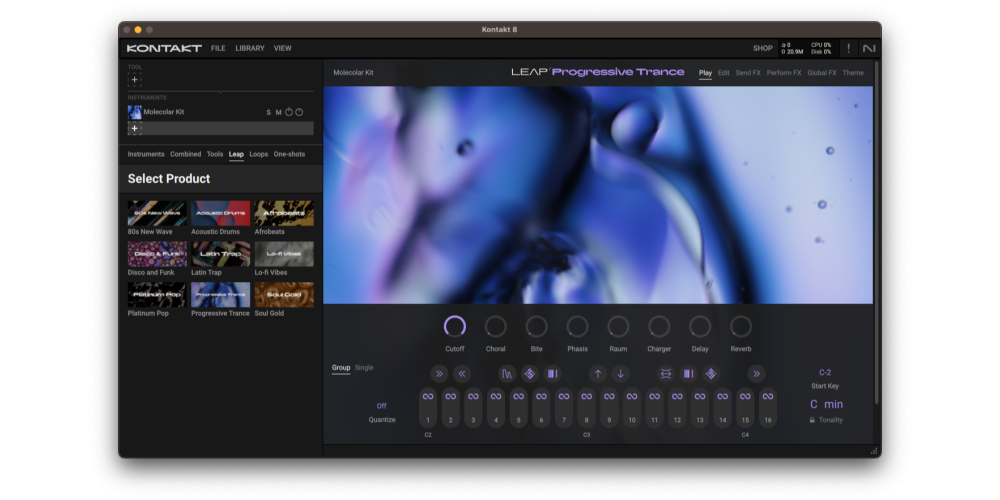The width and height of the screenshot is (1000, 500).
Task: Click the diamond pattern icon above pad 5
Action: (529, 374)
